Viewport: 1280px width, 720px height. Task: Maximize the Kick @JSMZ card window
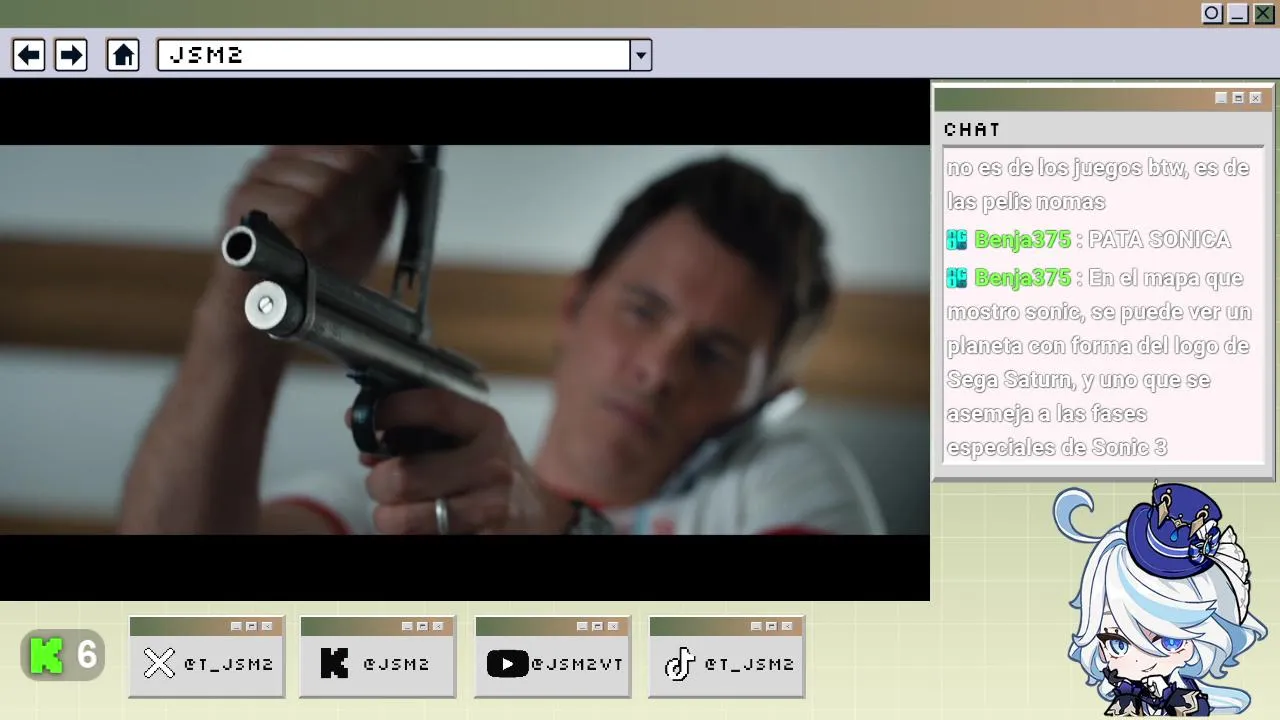422,626
